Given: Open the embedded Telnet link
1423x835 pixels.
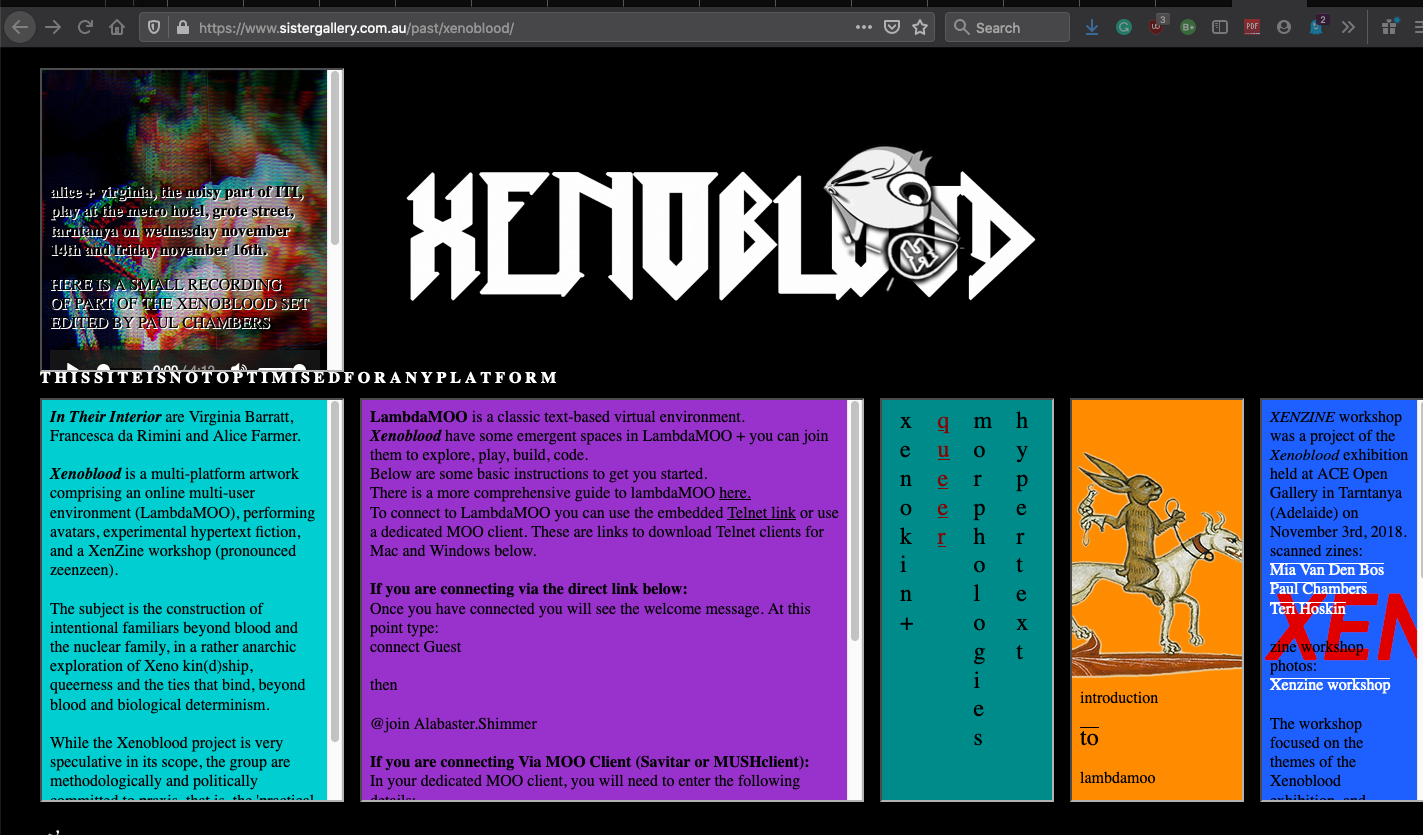Looking at the screenshot, I should click(761, 513).
